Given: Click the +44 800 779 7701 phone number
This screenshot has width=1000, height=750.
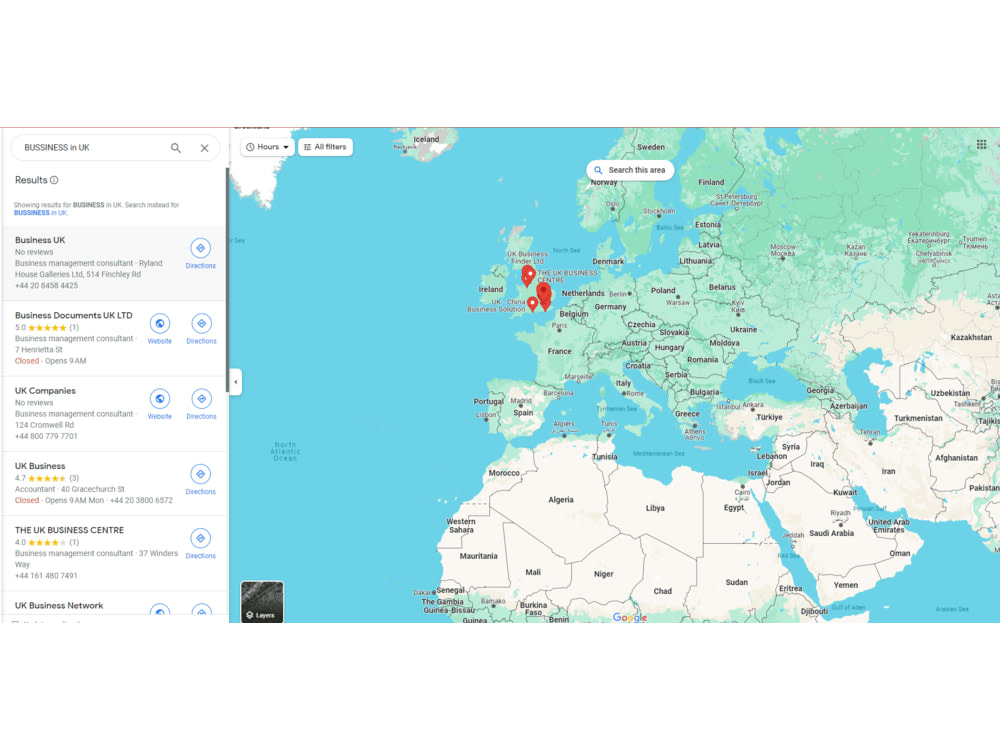Looking at the screenshot, I should click(x=47, y=437).
